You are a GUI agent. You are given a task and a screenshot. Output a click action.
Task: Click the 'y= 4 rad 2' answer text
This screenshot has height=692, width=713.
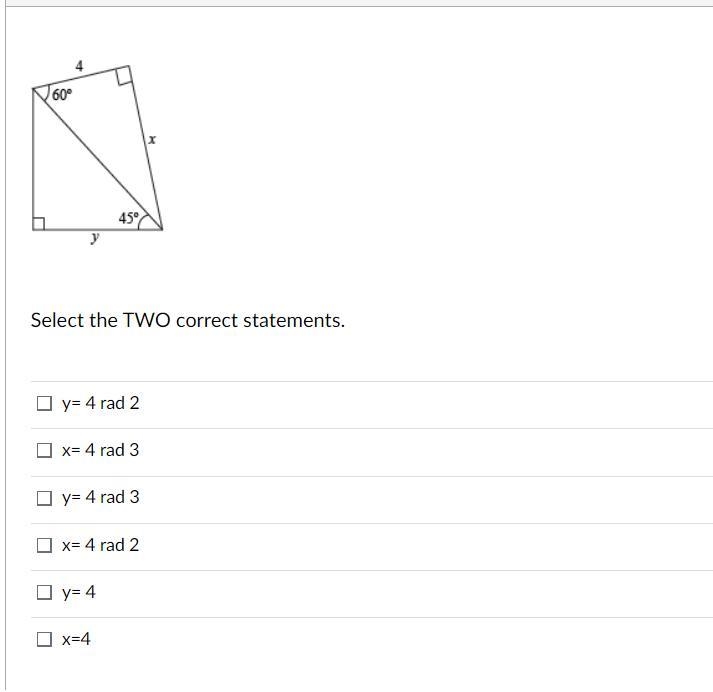point(100,403)
